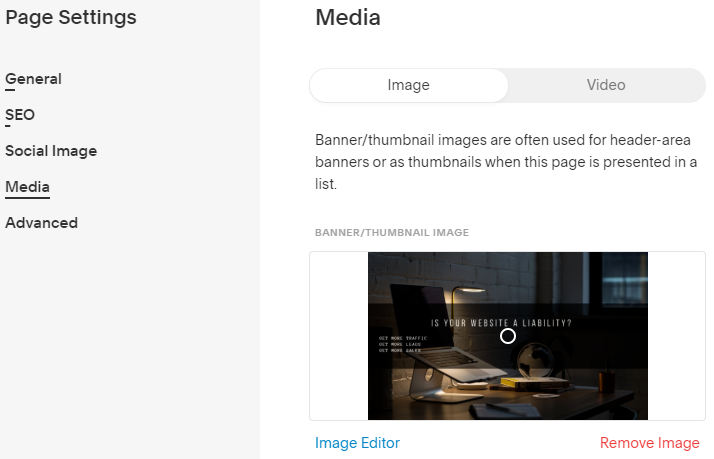Click the focal point circle on banner
This screenshot has width=714, height=459.
(508, 336)
